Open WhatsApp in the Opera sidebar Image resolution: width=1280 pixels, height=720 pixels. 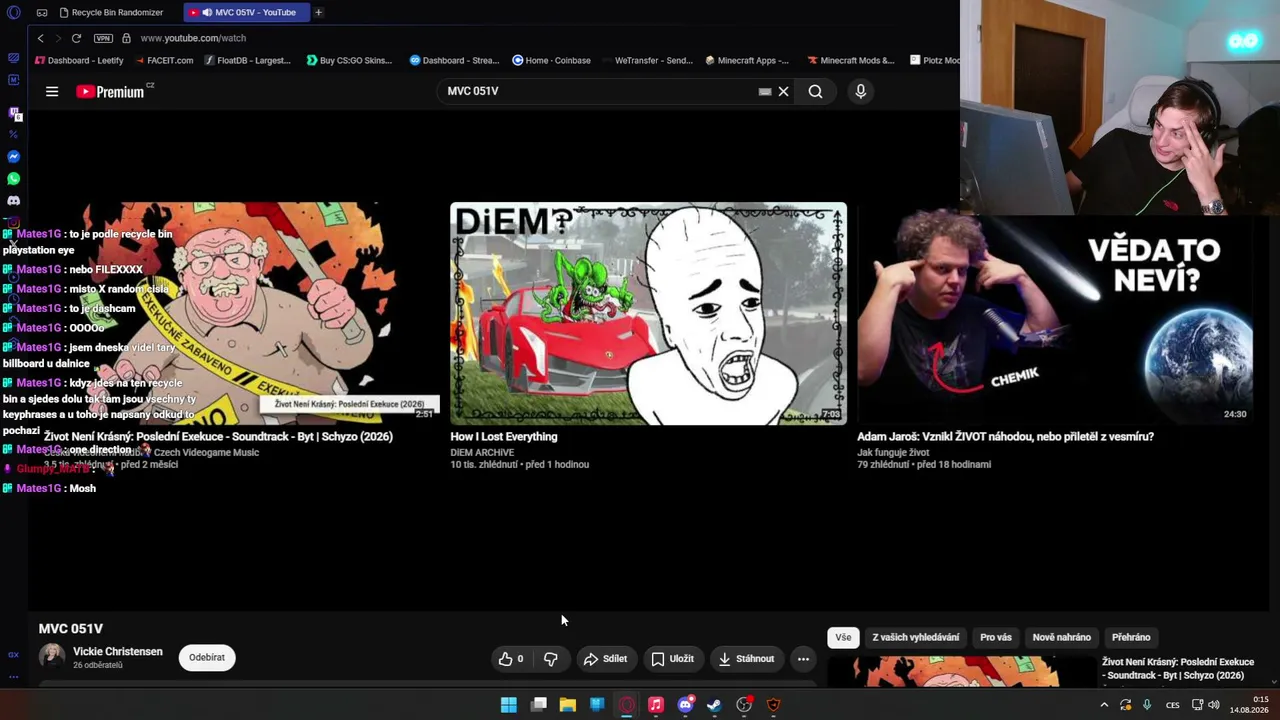coord(13,179)
